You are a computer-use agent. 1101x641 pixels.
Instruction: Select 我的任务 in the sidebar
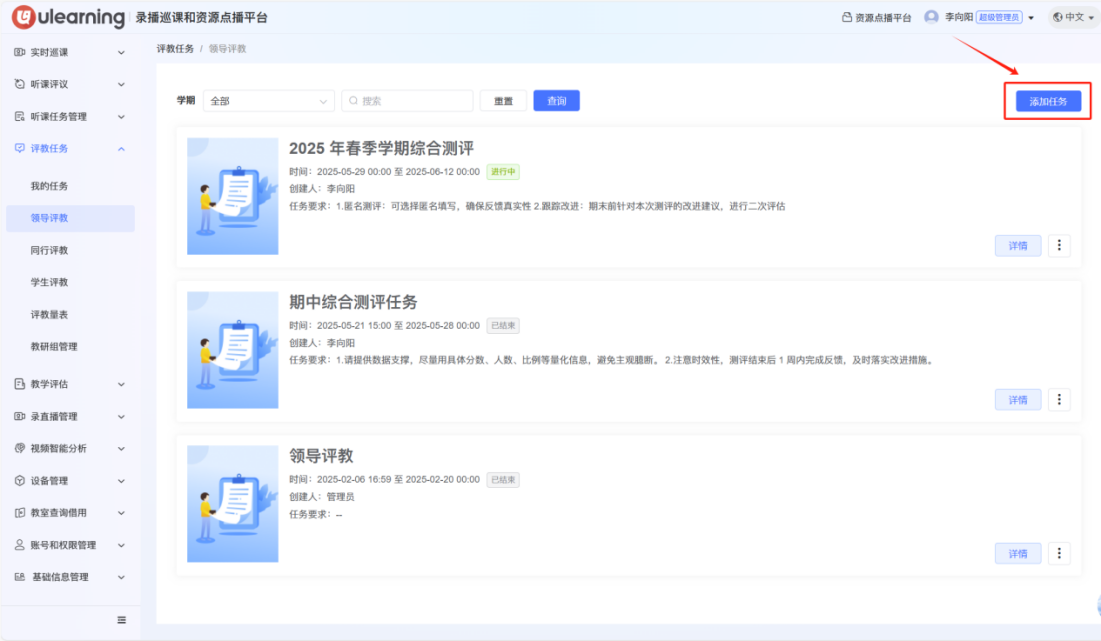tap(50, 186)
